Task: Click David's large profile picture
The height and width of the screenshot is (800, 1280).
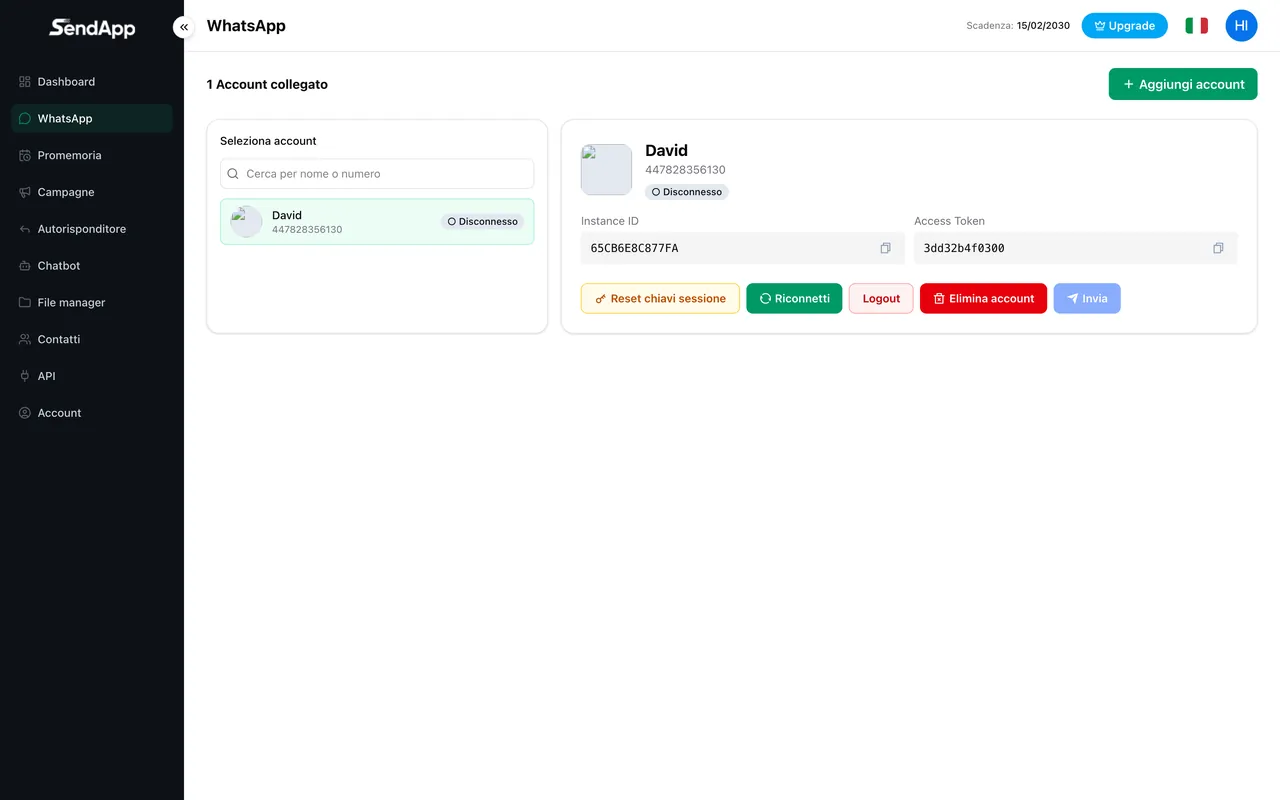Action: [x=606, y=170]
